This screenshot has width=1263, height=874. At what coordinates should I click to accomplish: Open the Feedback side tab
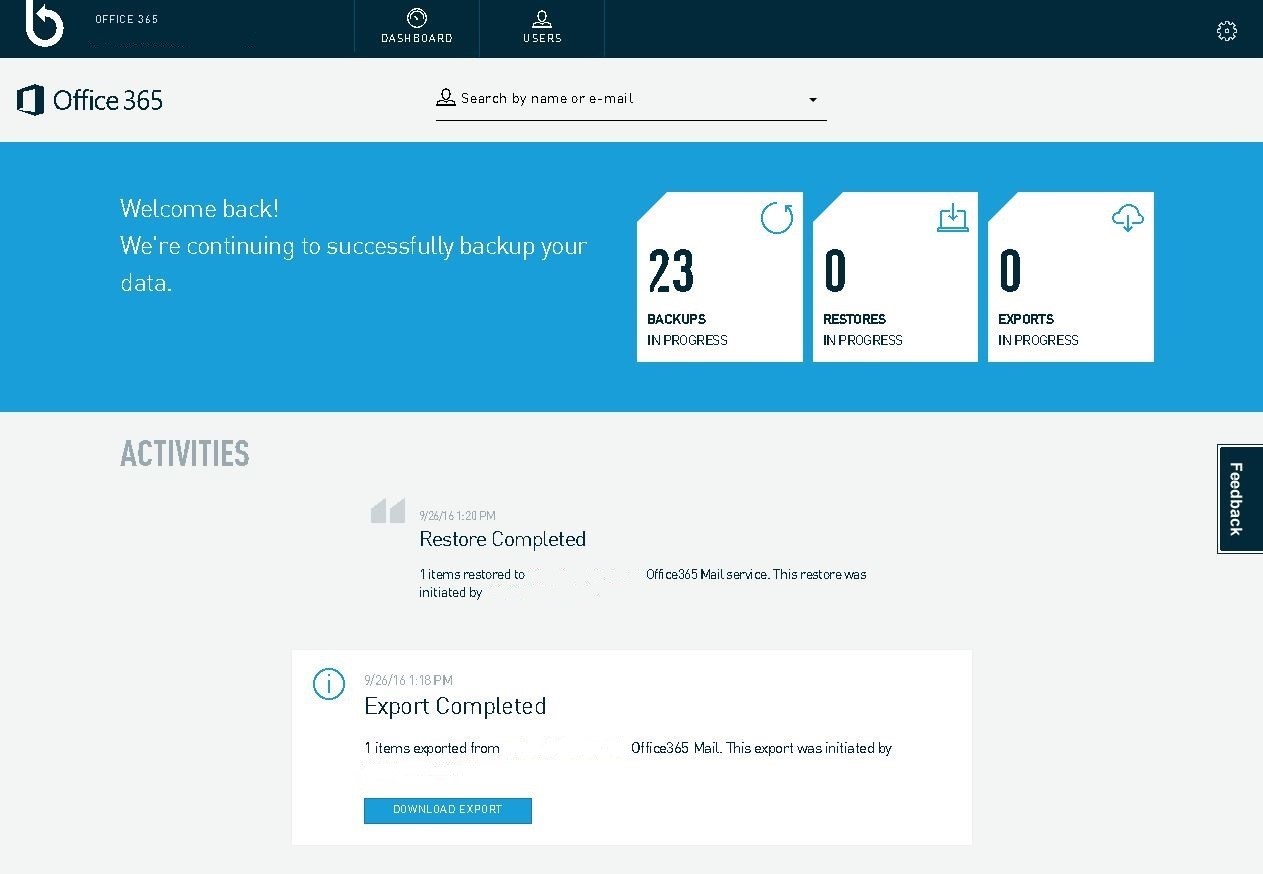point(1240,499)
